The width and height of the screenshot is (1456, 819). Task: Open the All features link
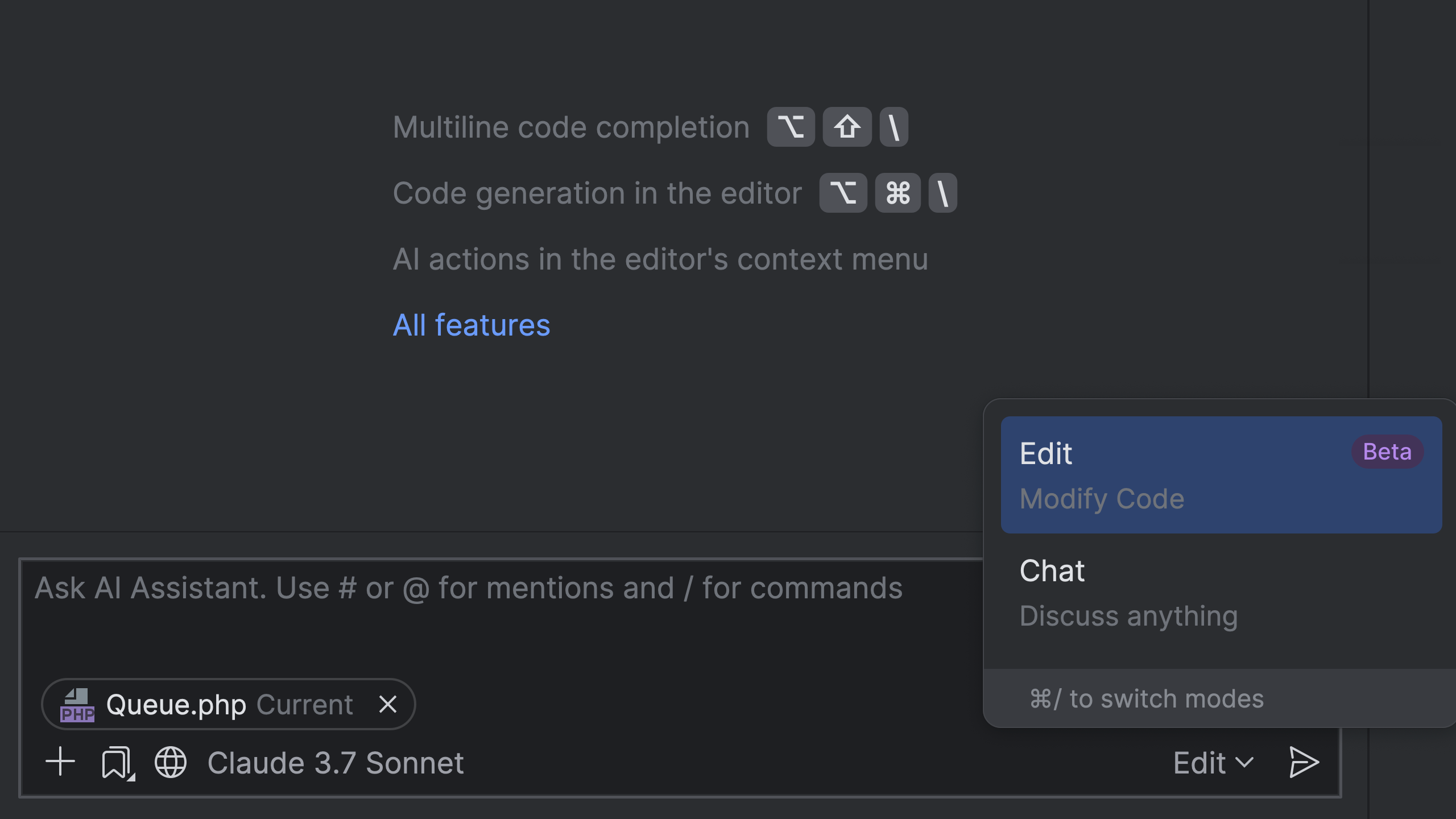pyautogui.click(x=471, y=325)
